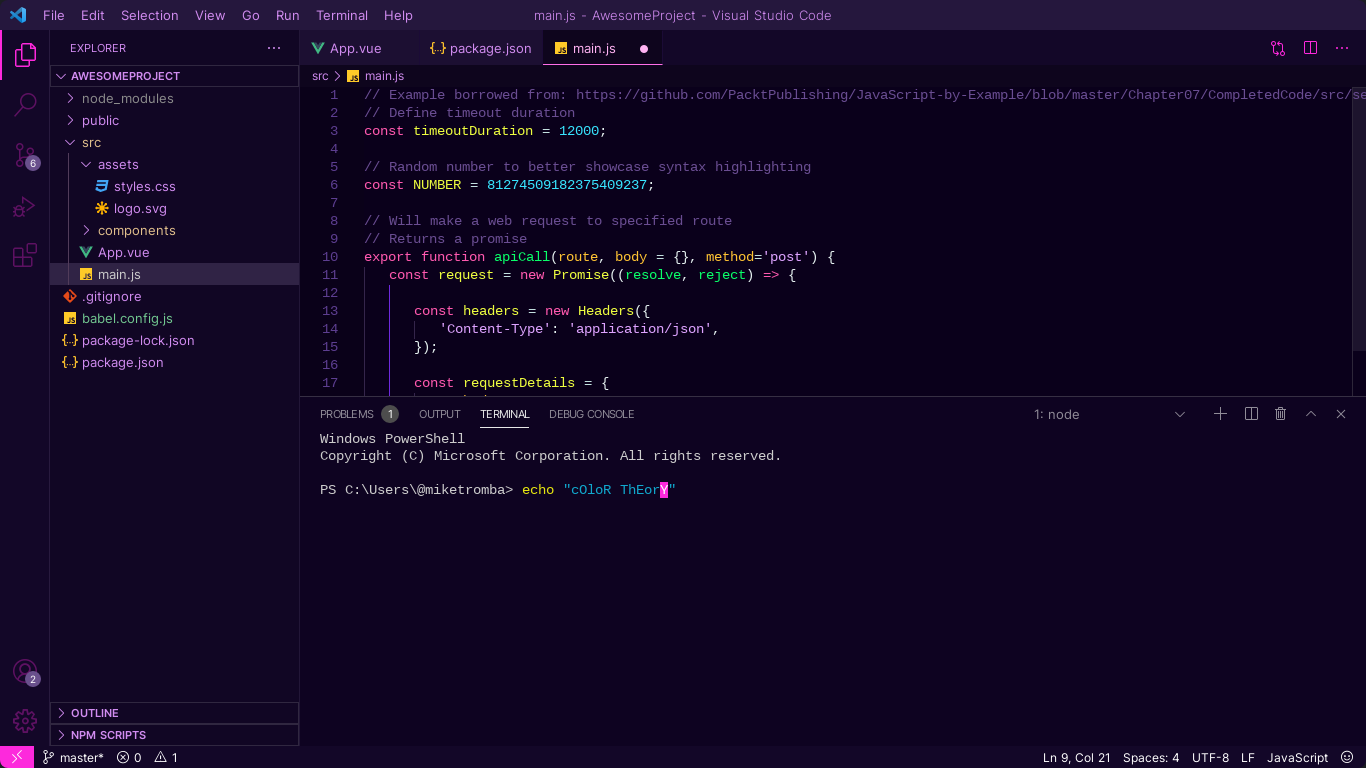This screenshot has width=1366, height=768.
Task: Expand the components folder
Action: click(x=174, y=230)
